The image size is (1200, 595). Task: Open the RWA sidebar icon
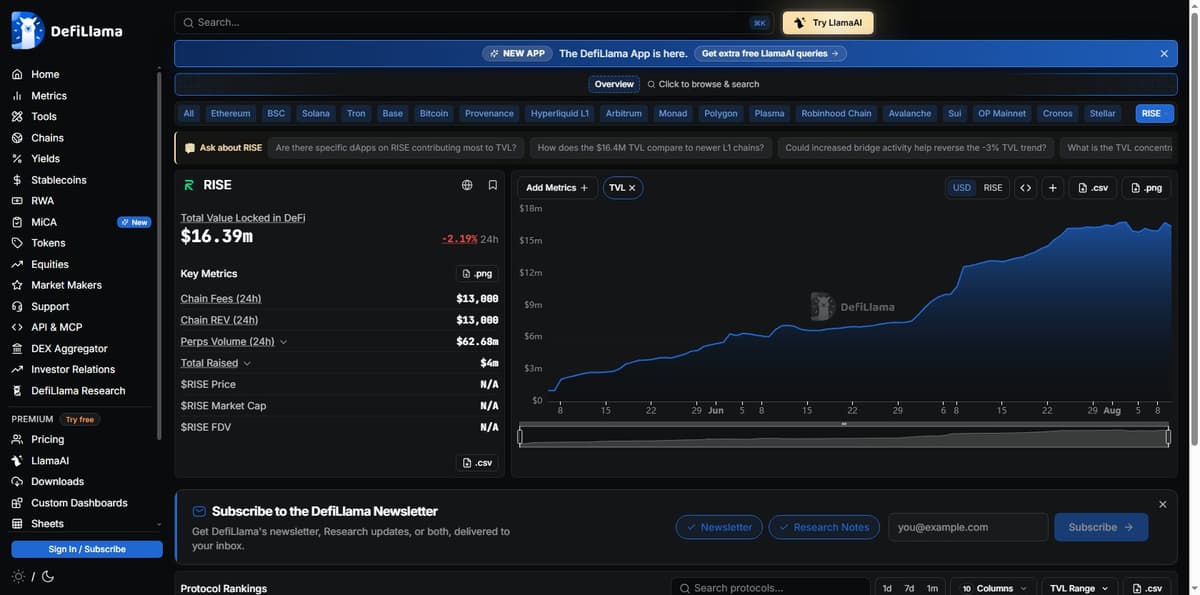pyautogui.click(x=17, y=201)
